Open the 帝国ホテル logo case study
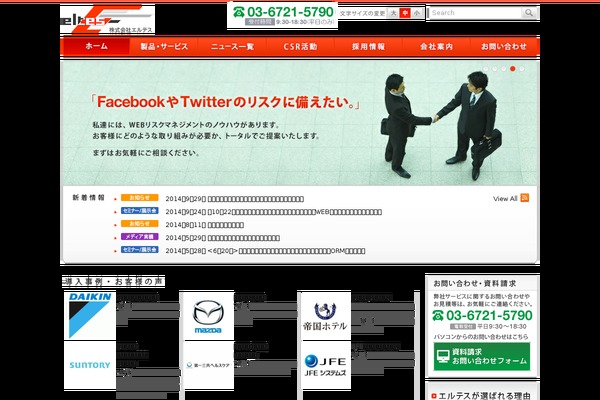This screenshot has width=600, height=400. pyautogui.click(x=325, y=316)
